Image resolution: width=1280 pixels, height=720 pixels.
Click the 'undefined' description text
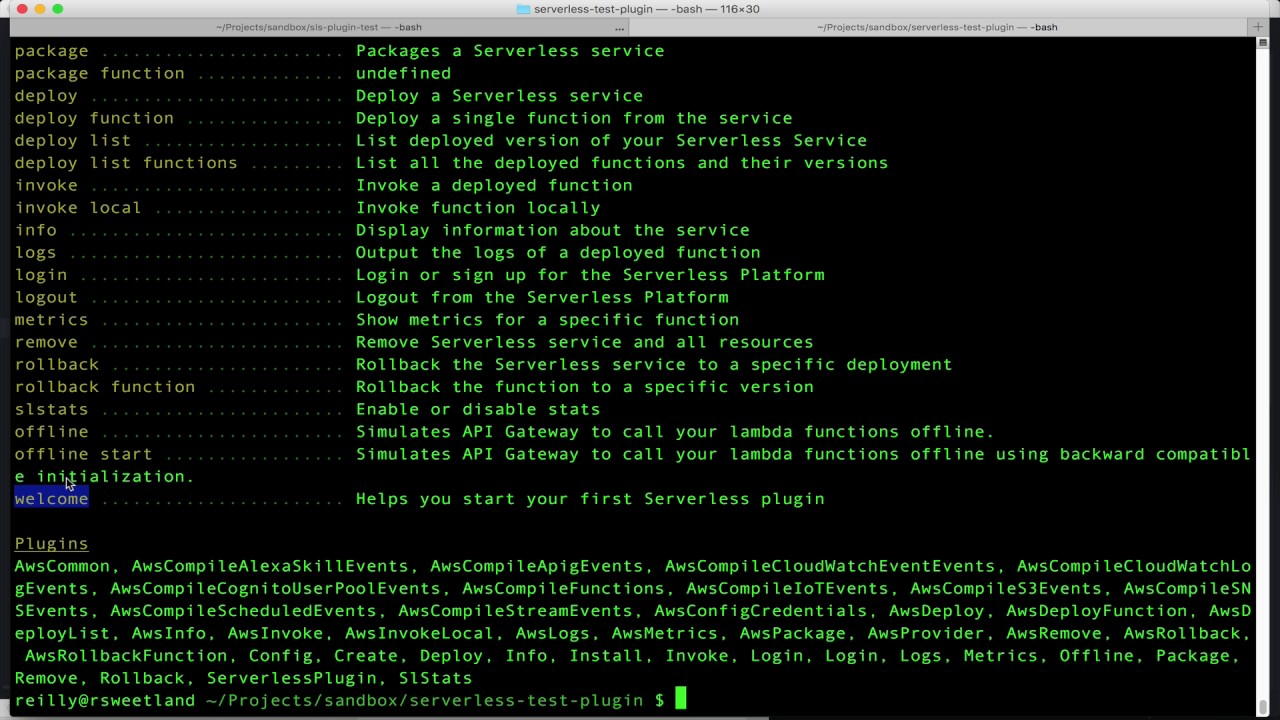pyautogui.click(x=403, y=73)
